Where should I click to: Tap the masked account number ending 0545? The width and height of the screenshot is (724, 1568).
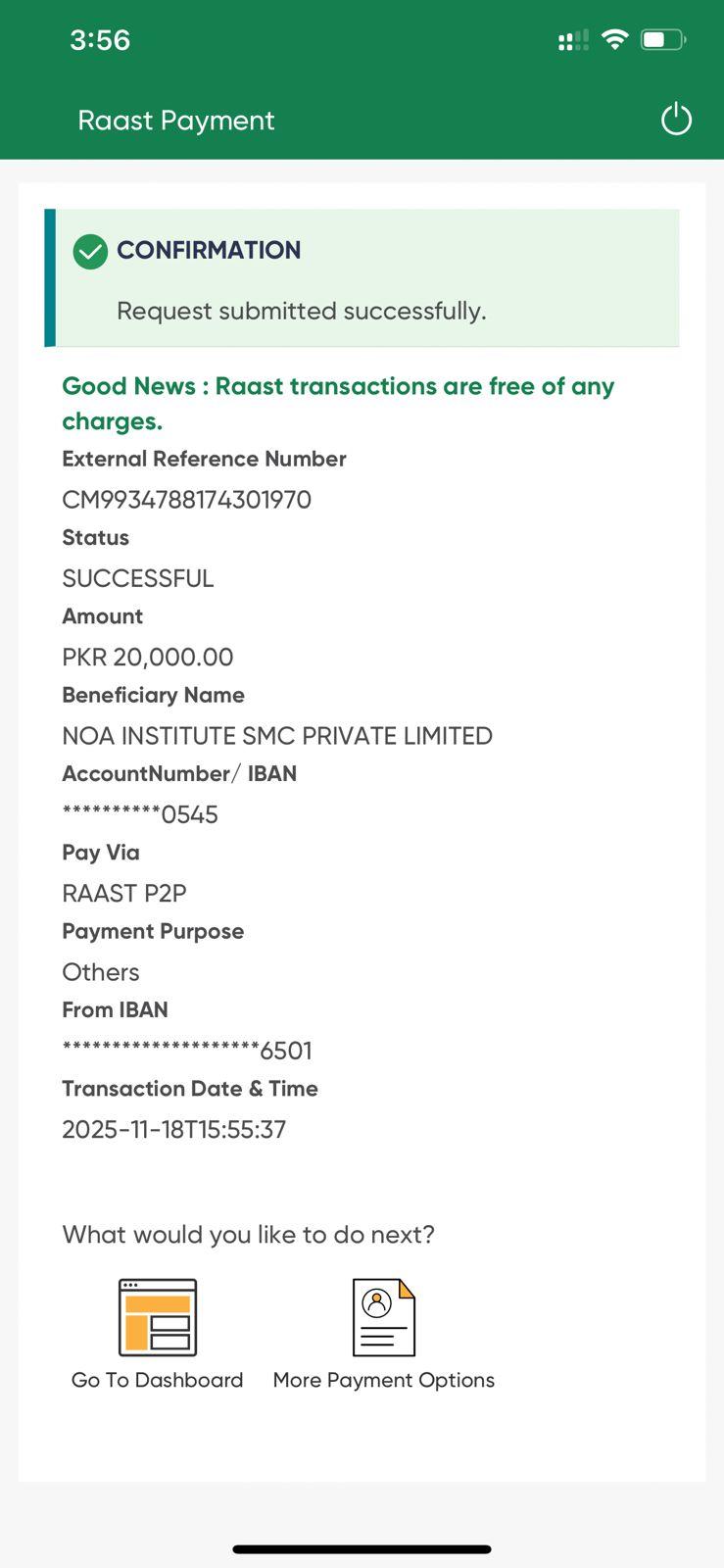(140, 814)
